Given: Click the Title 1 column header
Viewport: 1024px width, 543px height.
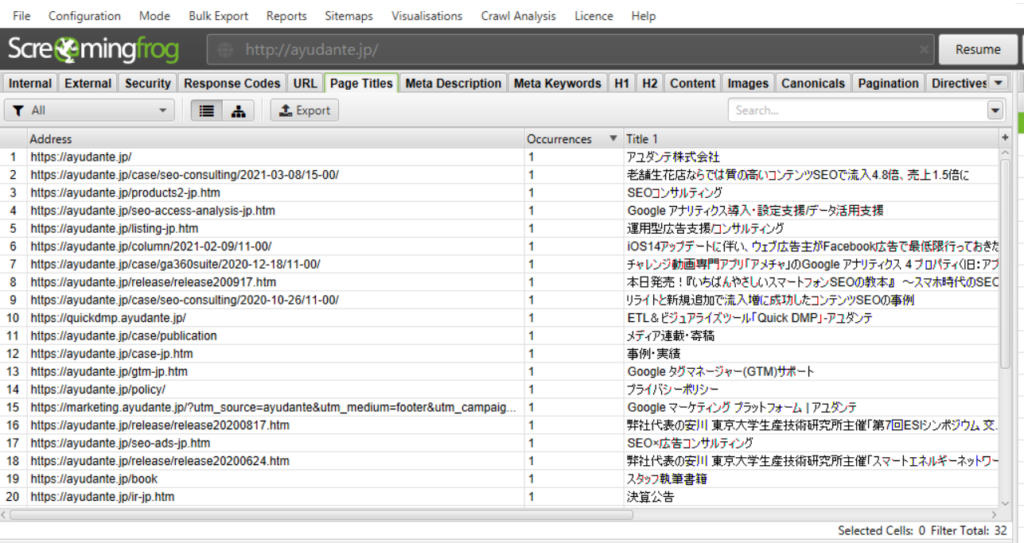Looking at the screenshot, I should click(x=812, y=139).
